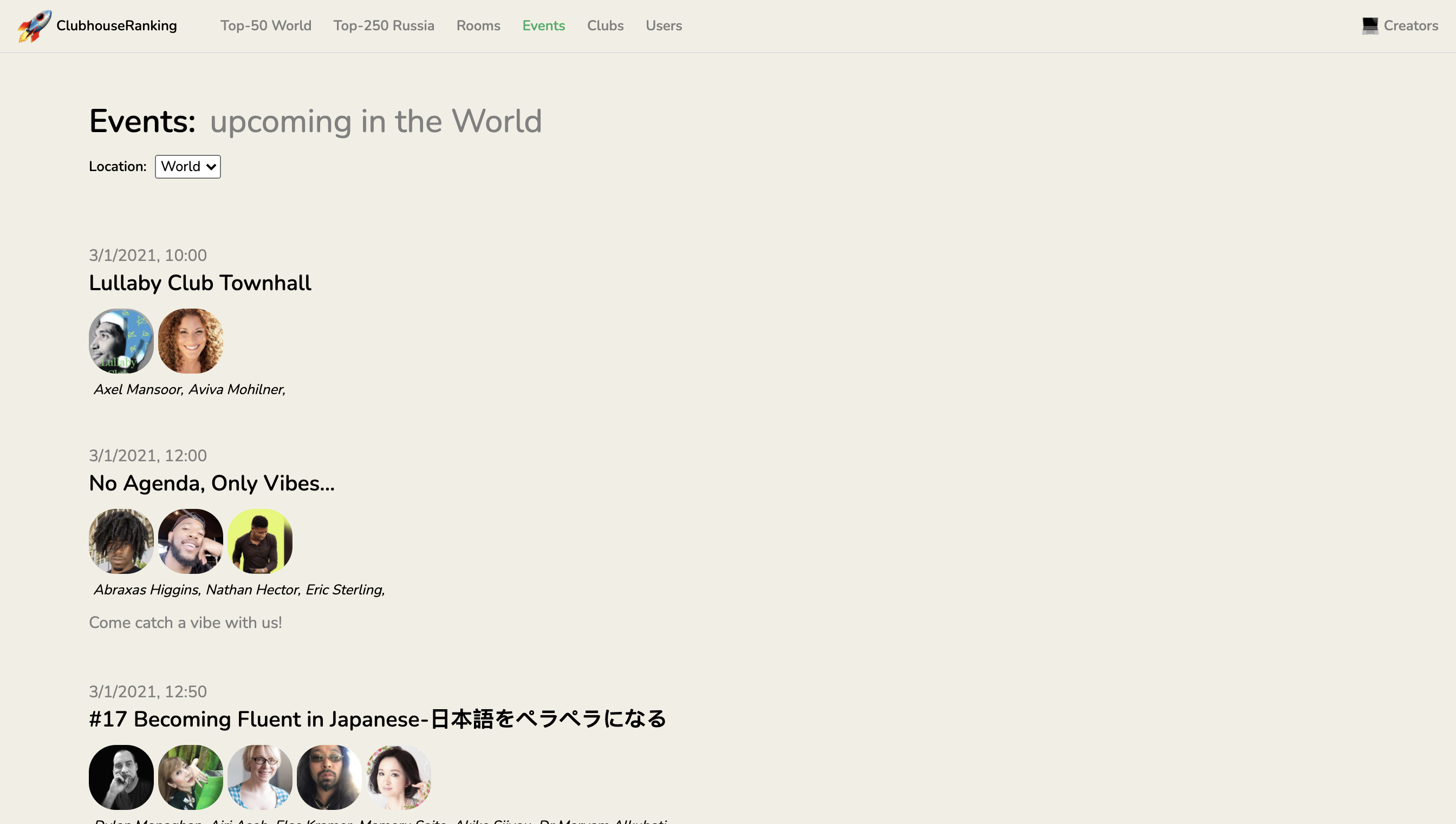Screen dimensions: 1456x824
Task: Click the black-and-white avatar in the Japanese event
Action: pos(121,777)
